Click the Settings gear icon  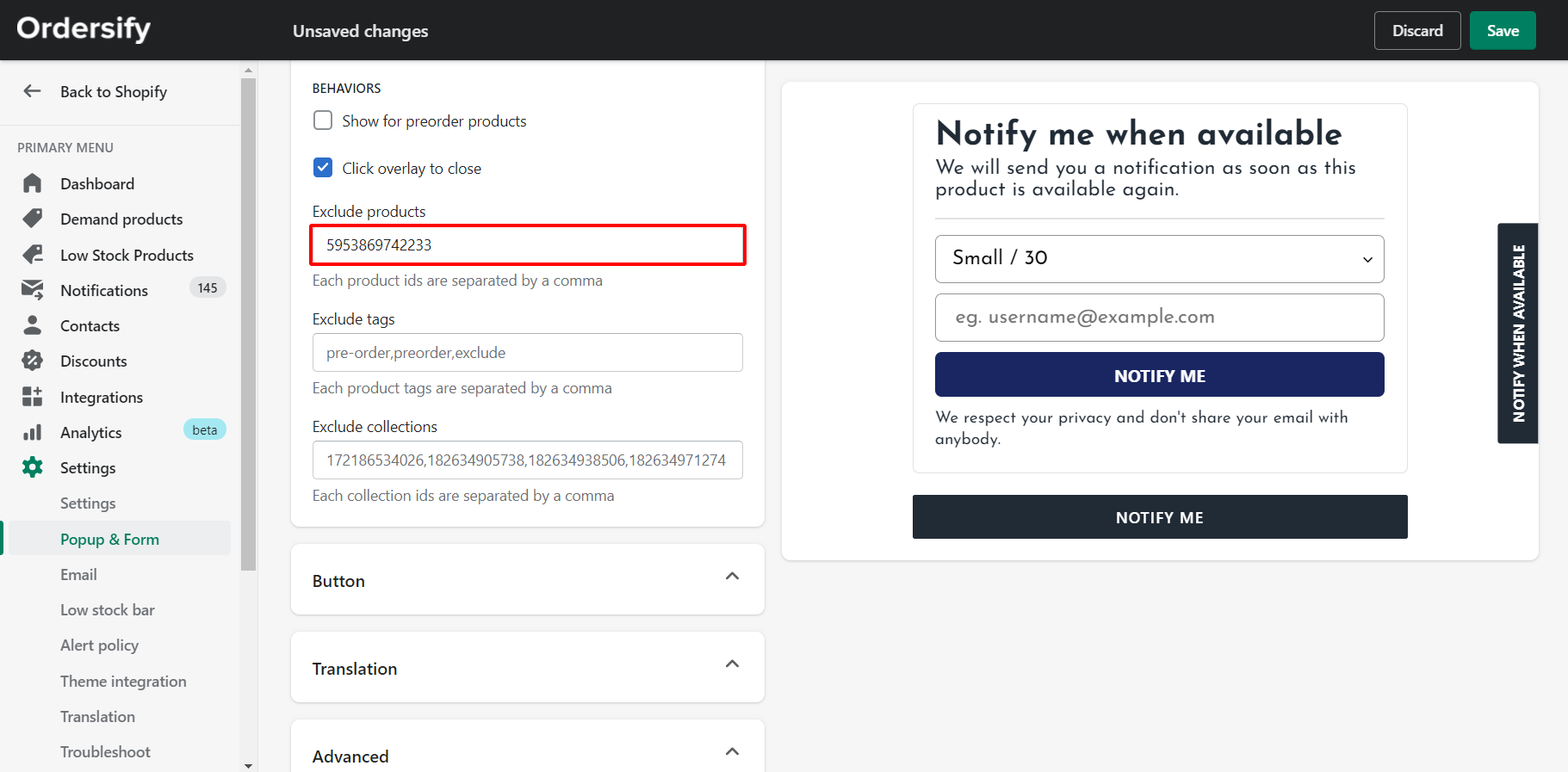click(32, 467)
